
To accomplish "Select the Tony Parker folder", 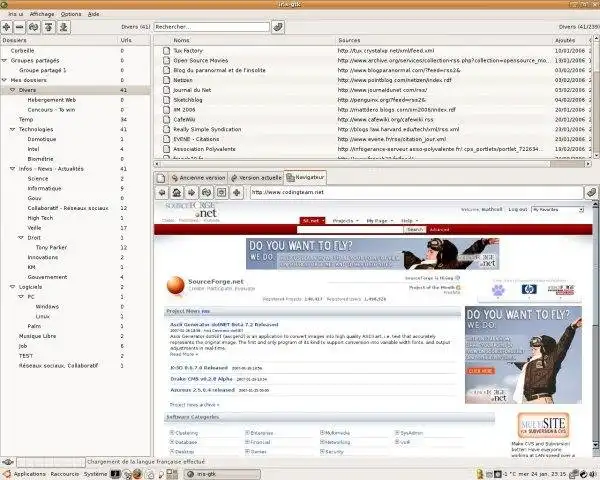I will click(x=51, y=248).
